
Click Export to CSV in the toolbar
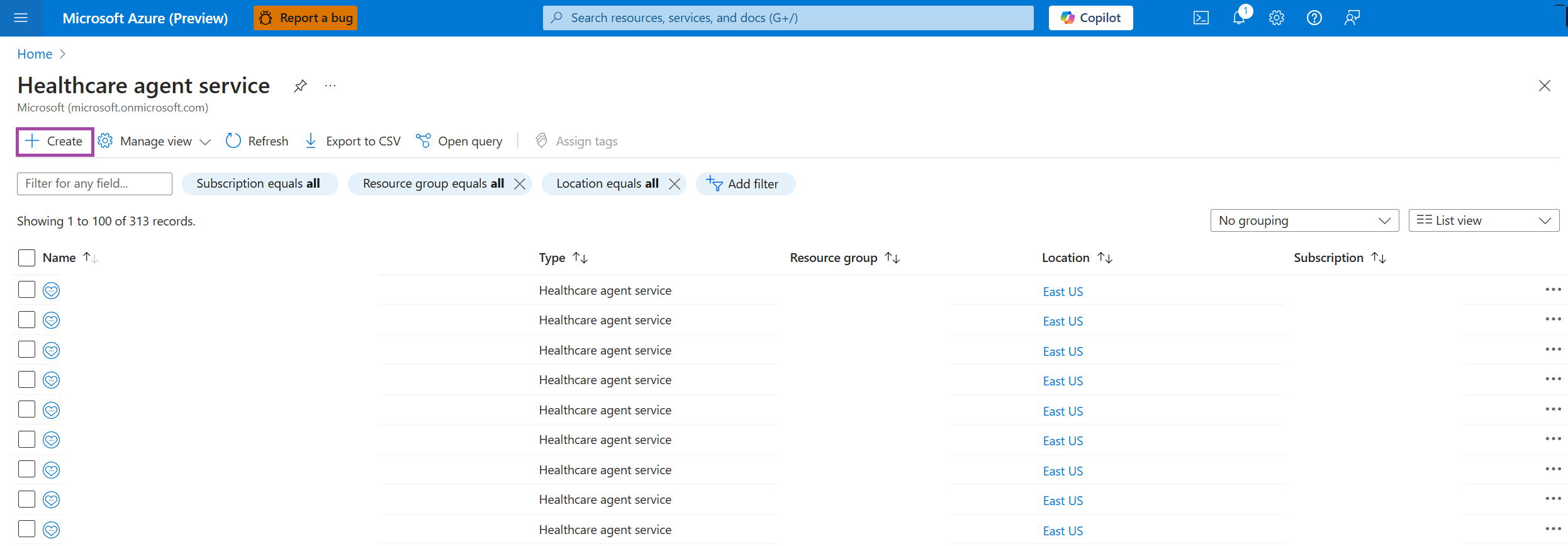pyautogui.click(x=353, y=141)
